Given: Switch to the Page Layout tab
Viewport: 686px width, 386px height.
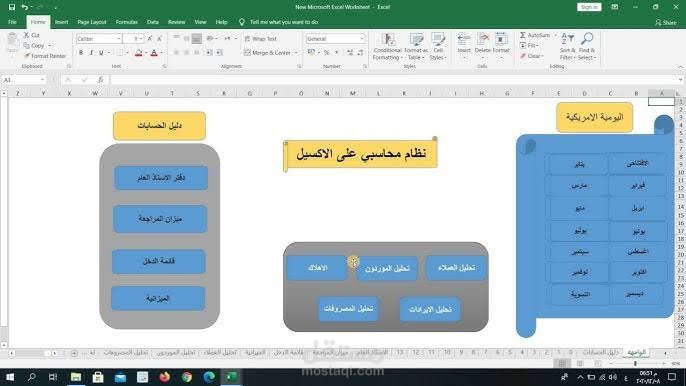Looking at the screenshot, I should 92,22.
